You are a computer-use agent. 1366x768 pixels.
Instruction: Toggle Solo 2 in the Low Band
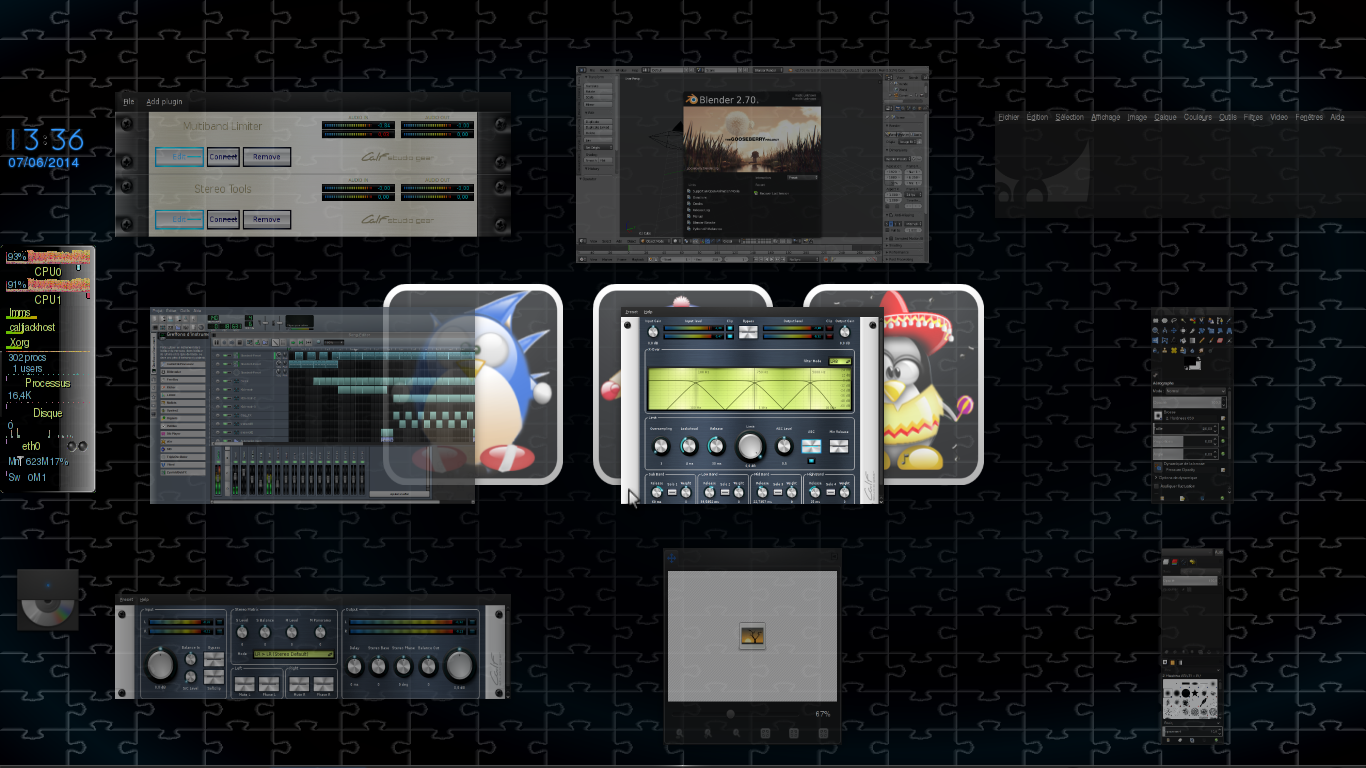click(x=725, y=492)
